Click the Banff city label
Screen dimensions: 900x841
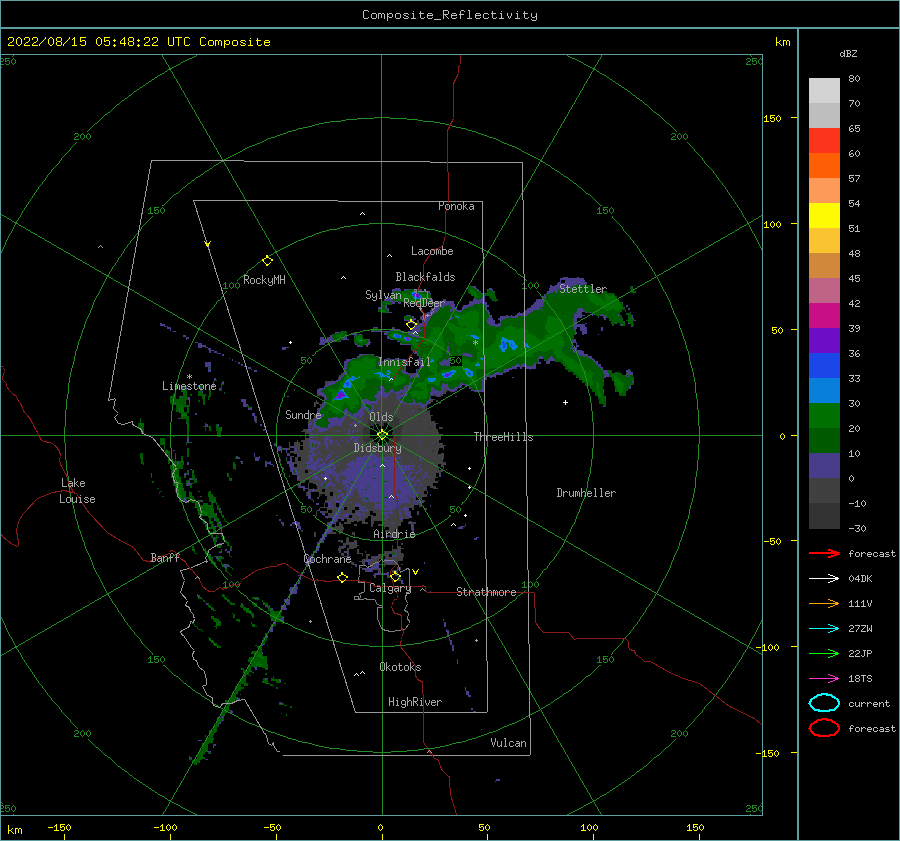[x=165, y=558]
